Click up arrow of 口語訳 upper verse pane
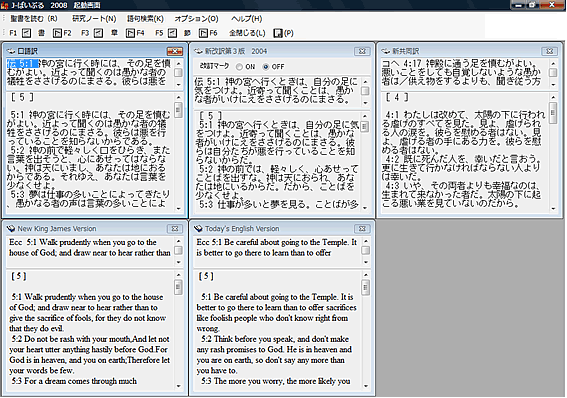This screenshot has width=567, height=398. (179, 63)
